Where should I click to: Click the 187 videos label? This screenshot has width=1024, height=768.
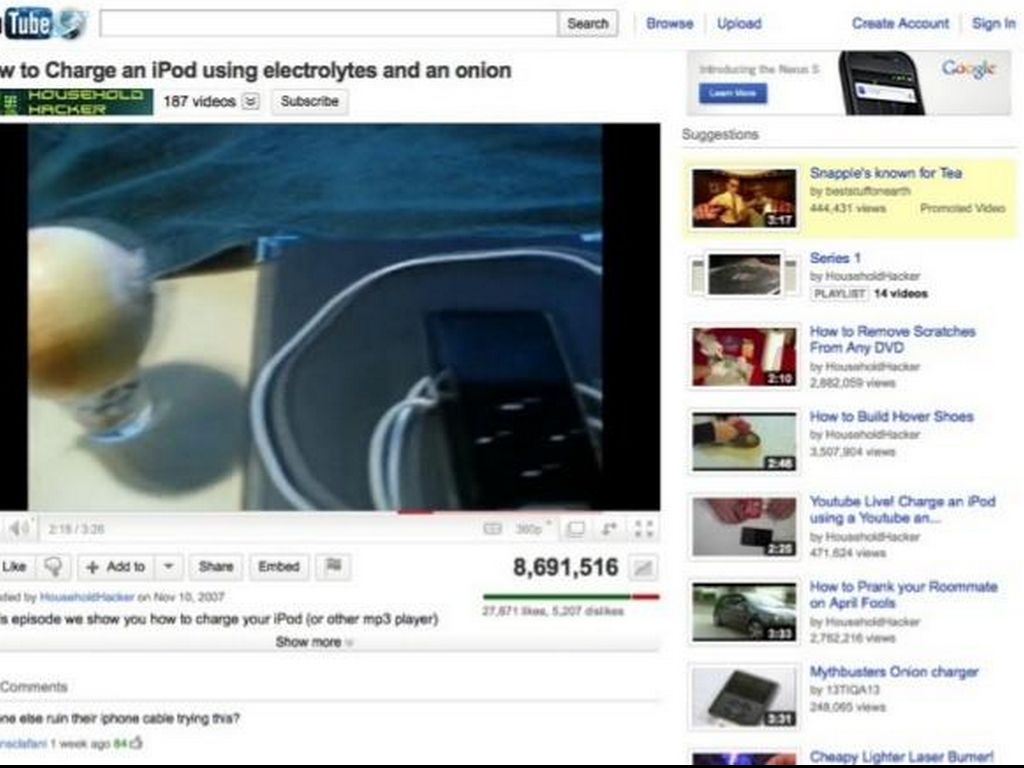pyautogui.click(x=199, y=101)
